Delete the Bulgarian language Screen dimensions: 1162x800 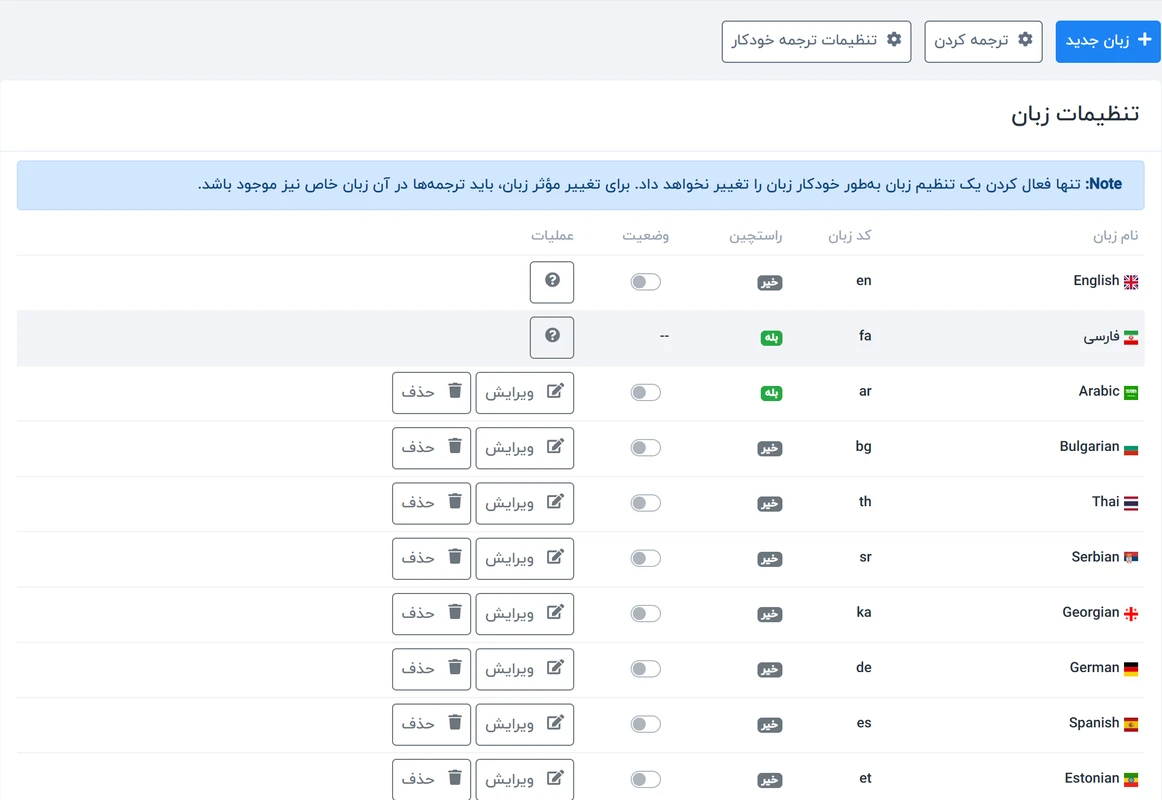(x=431, y=448)
